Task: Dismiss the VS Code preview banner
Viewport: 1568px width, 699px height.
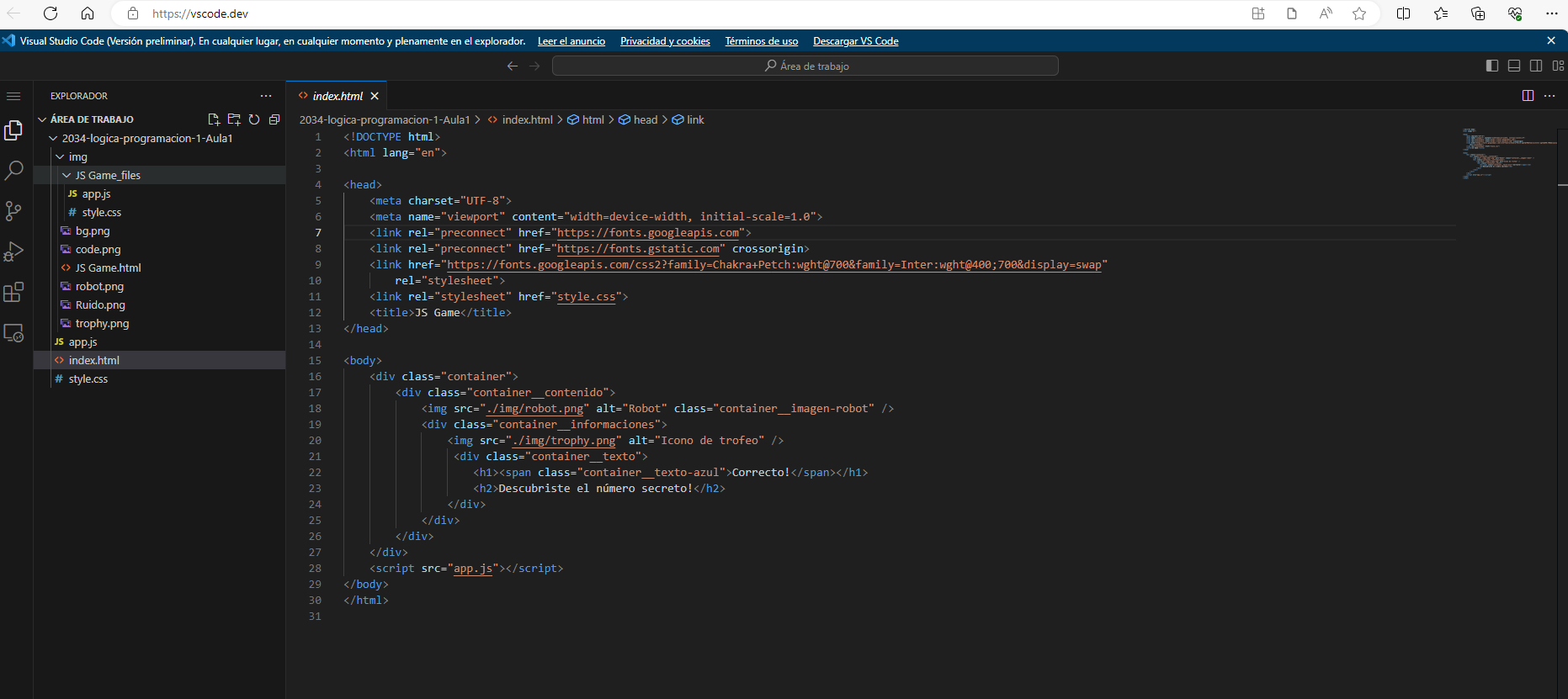Action: coord(1551,40)
